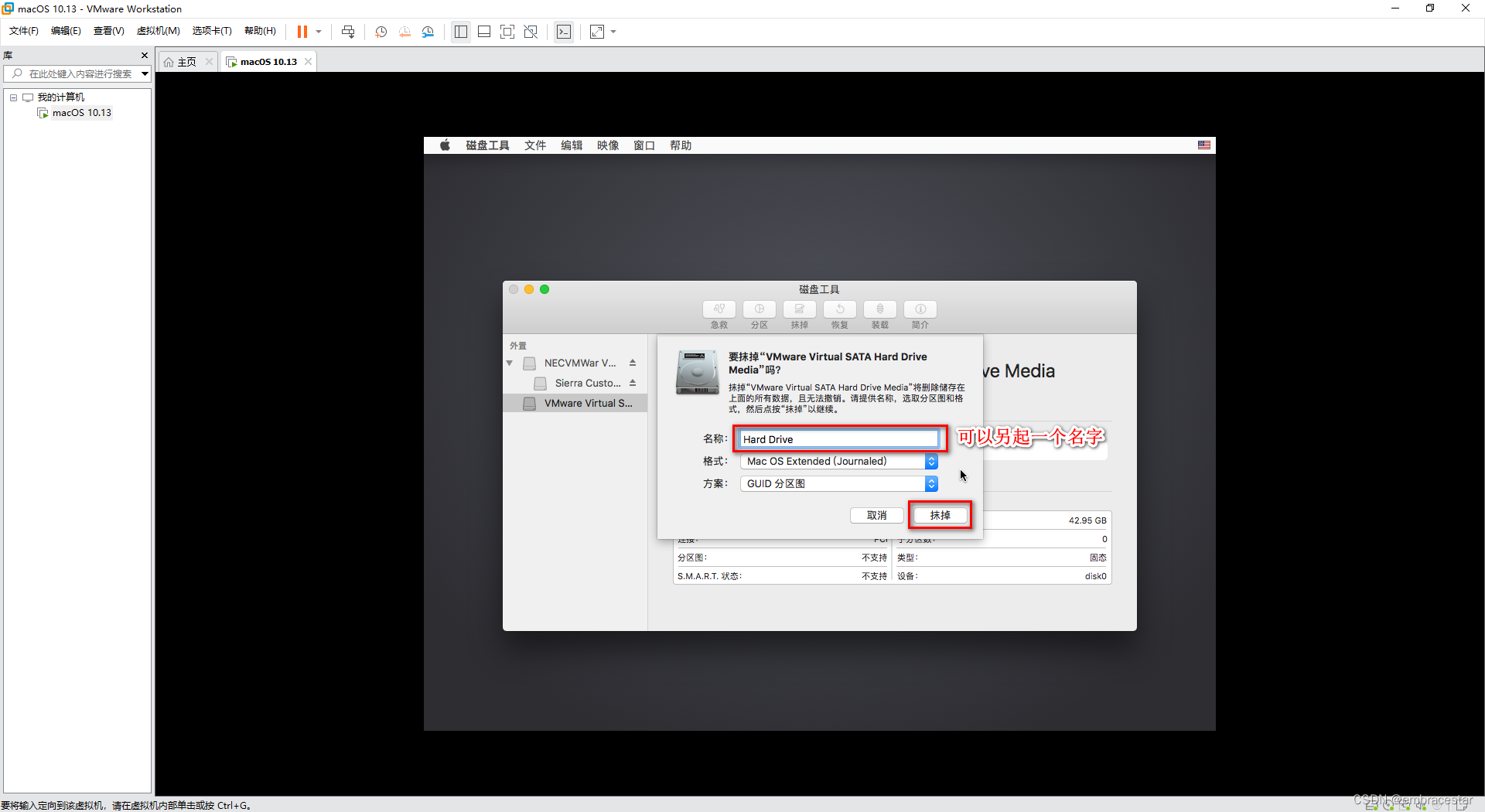The height and width of the screenshot is (812, 1485).
Task: Click the 装载 mount toolbar icon
Action: click(x=880, y=309)
